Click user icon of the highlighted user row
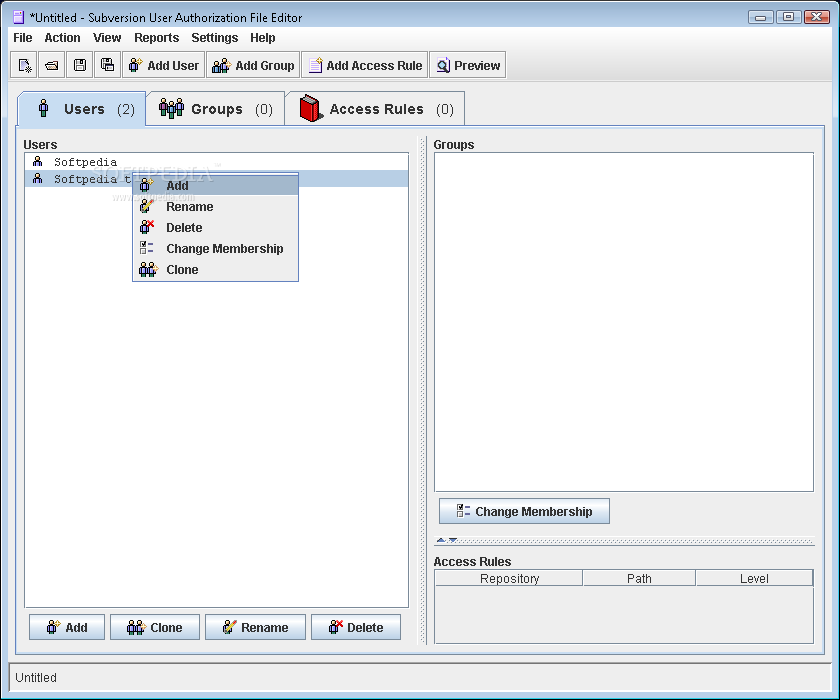Screen dimensions: 840x700 38,178
